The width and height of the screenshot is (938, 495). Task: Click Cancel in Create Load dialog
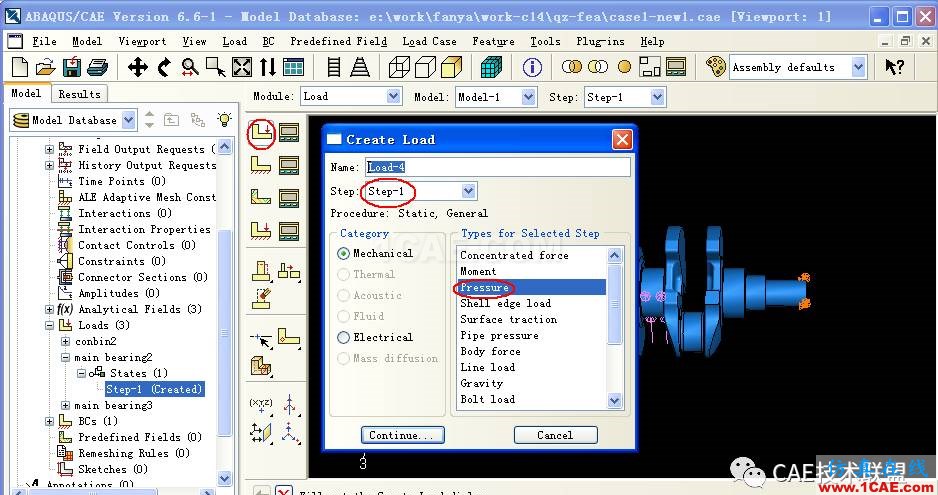coord(555,435)
